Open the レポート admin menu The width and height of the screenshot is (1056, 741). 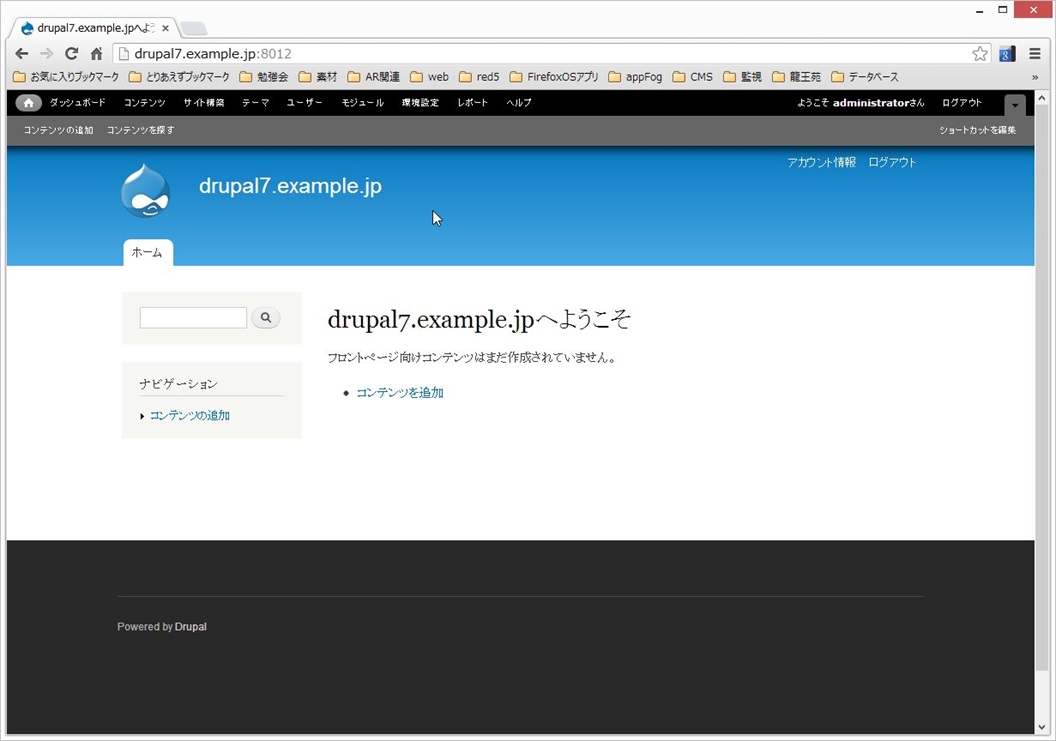472,102
